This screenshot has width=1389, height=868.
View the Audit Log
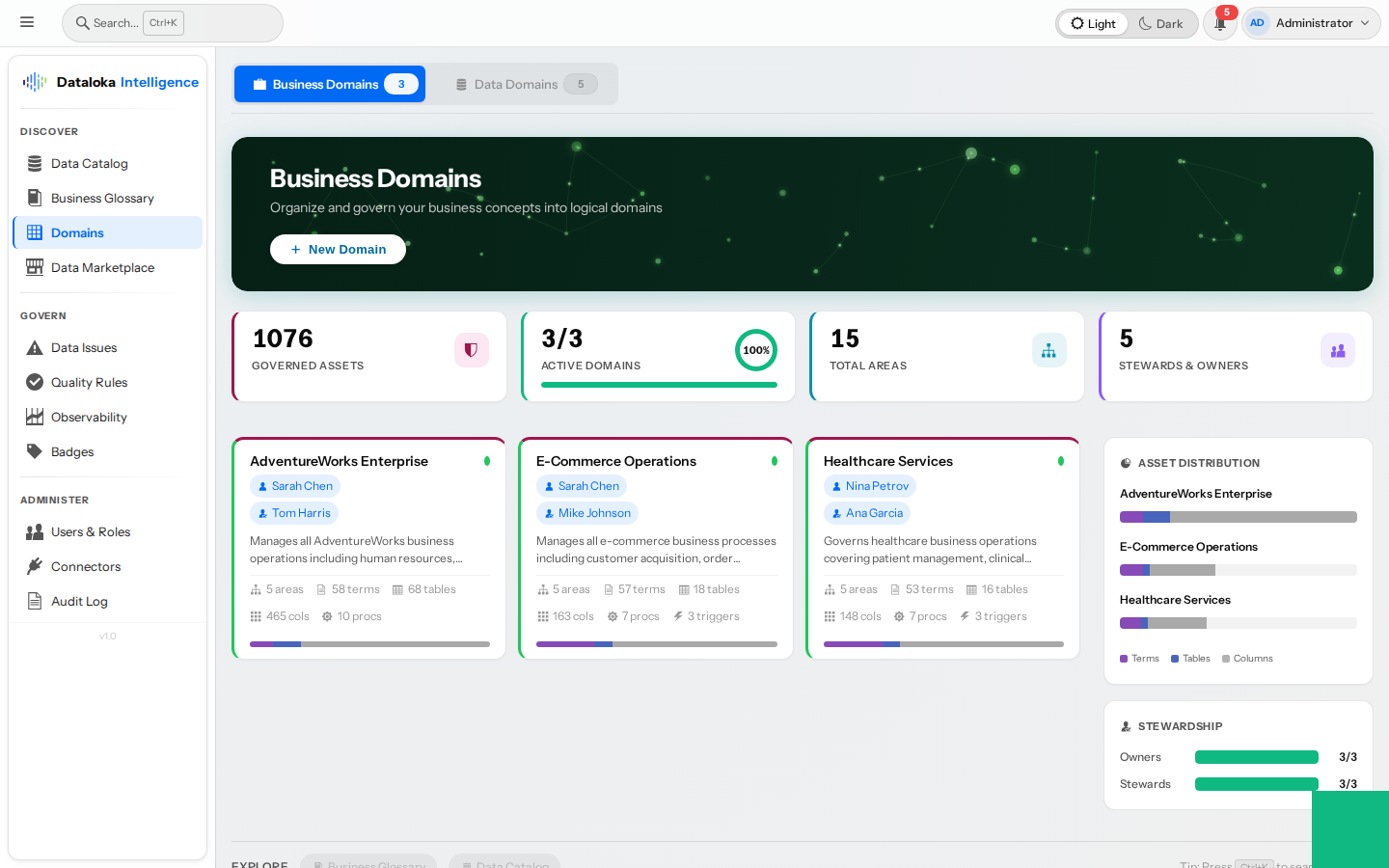click(x=79, y=601)
